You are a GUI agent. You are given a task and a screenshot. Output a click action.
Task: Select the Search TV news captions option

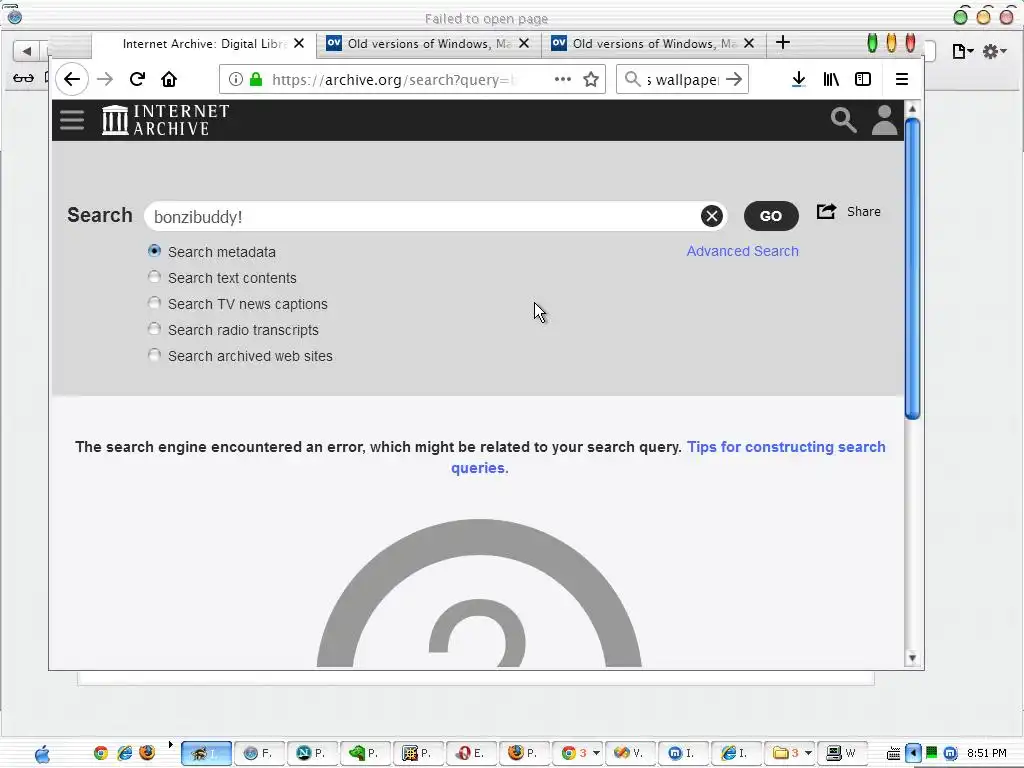coord(154,303)
